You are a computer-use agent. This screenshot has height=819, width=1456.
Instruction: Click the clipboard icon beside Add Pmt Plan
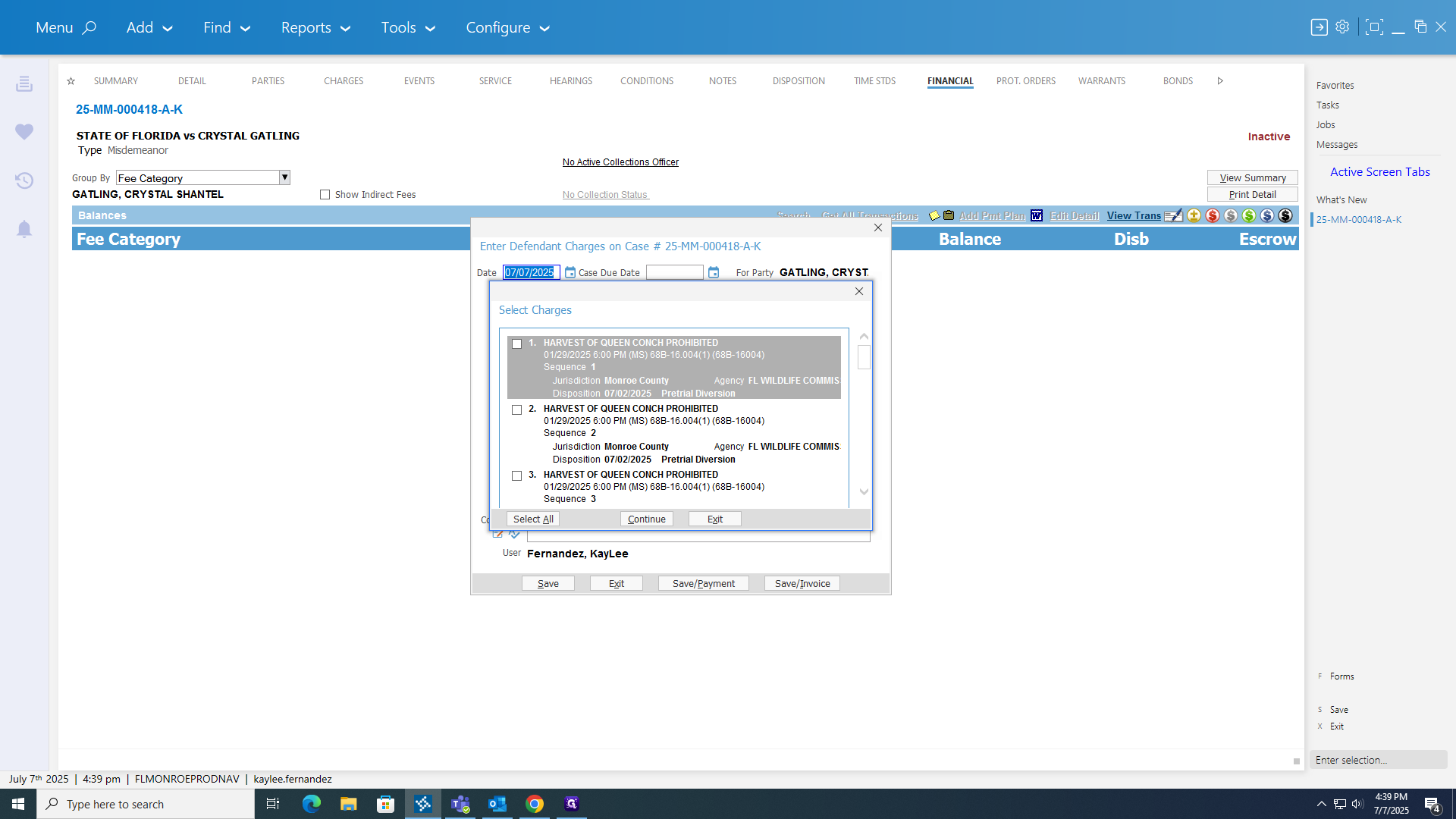pyautogui.click(x=949, y=216)
